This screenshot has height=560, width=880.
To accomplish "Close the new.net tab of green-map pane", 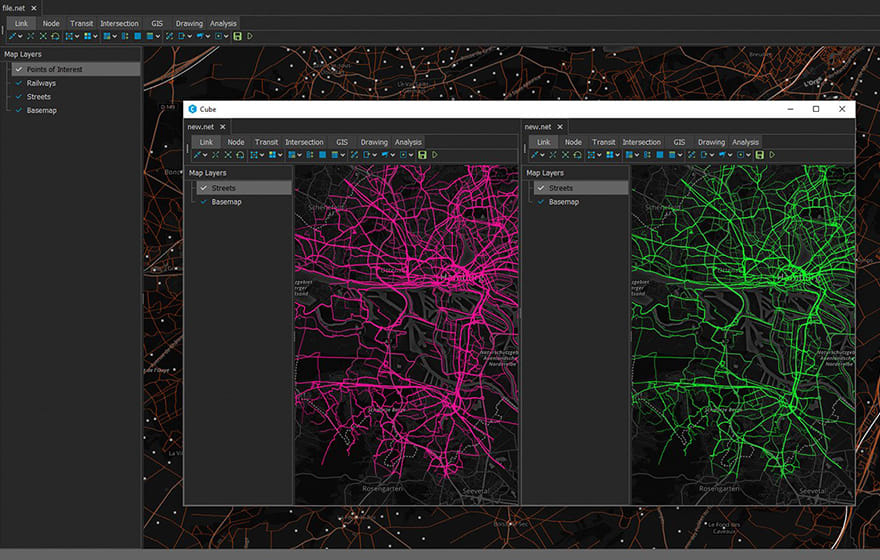I will coord(560,127).
